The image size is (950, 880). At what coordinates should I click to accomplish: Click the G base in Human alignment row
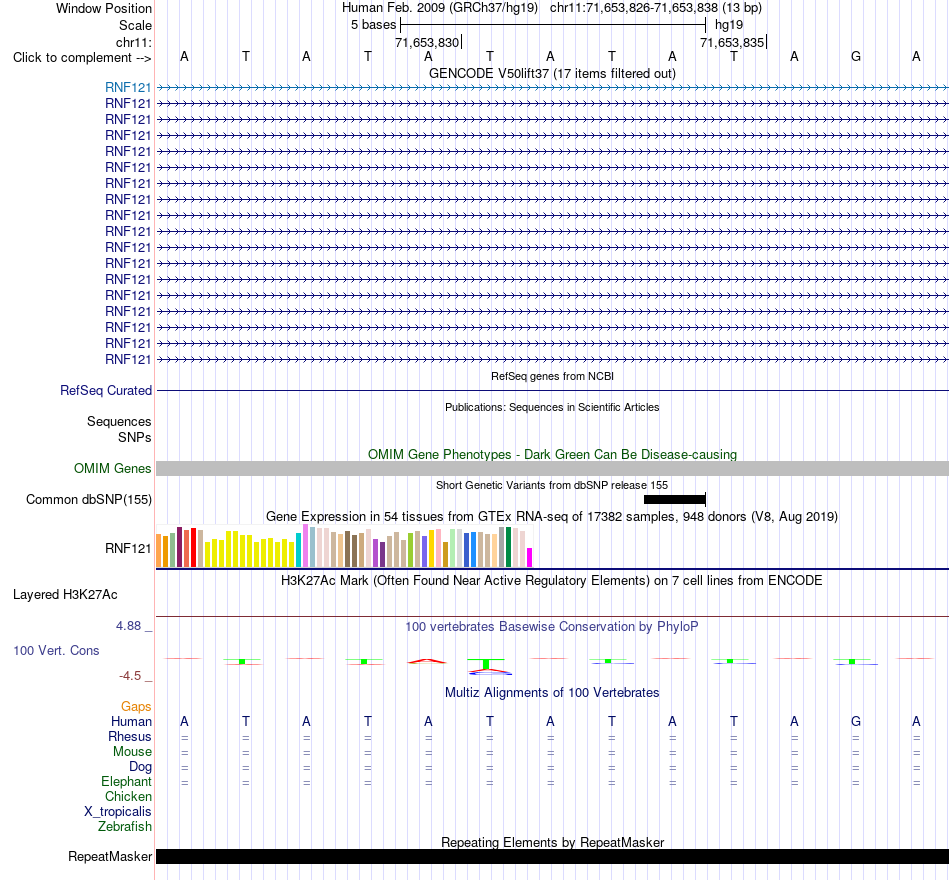pos(855,721)
